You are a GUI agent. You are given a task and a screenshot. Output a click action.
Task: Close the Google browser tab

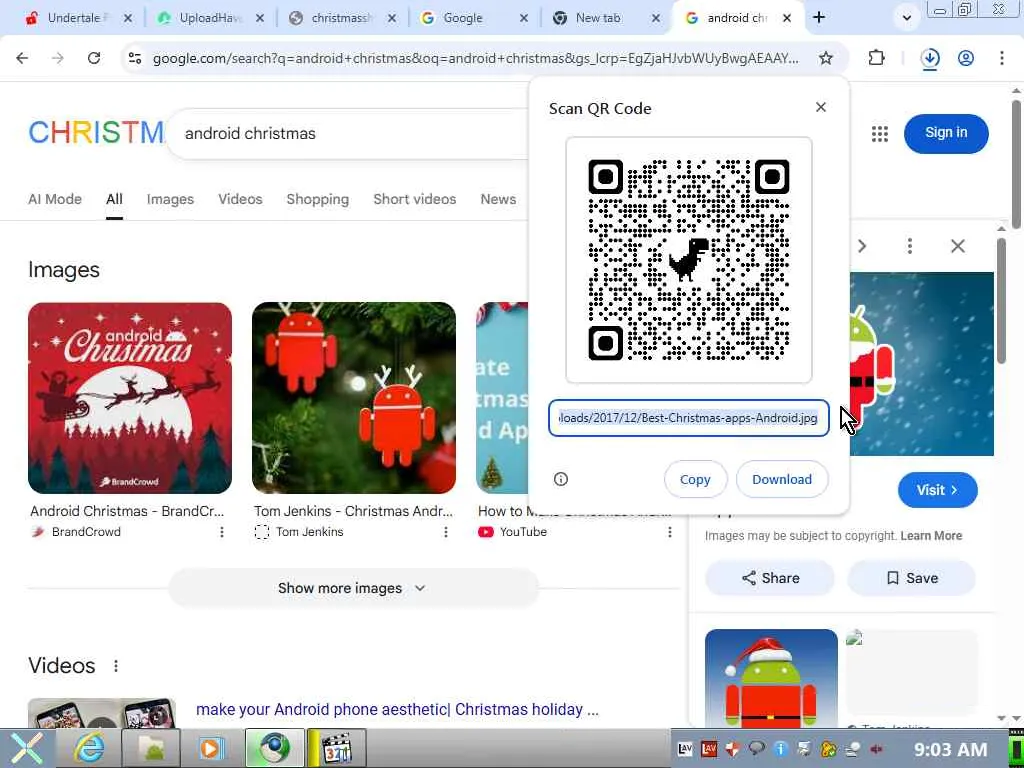[524, 18]
